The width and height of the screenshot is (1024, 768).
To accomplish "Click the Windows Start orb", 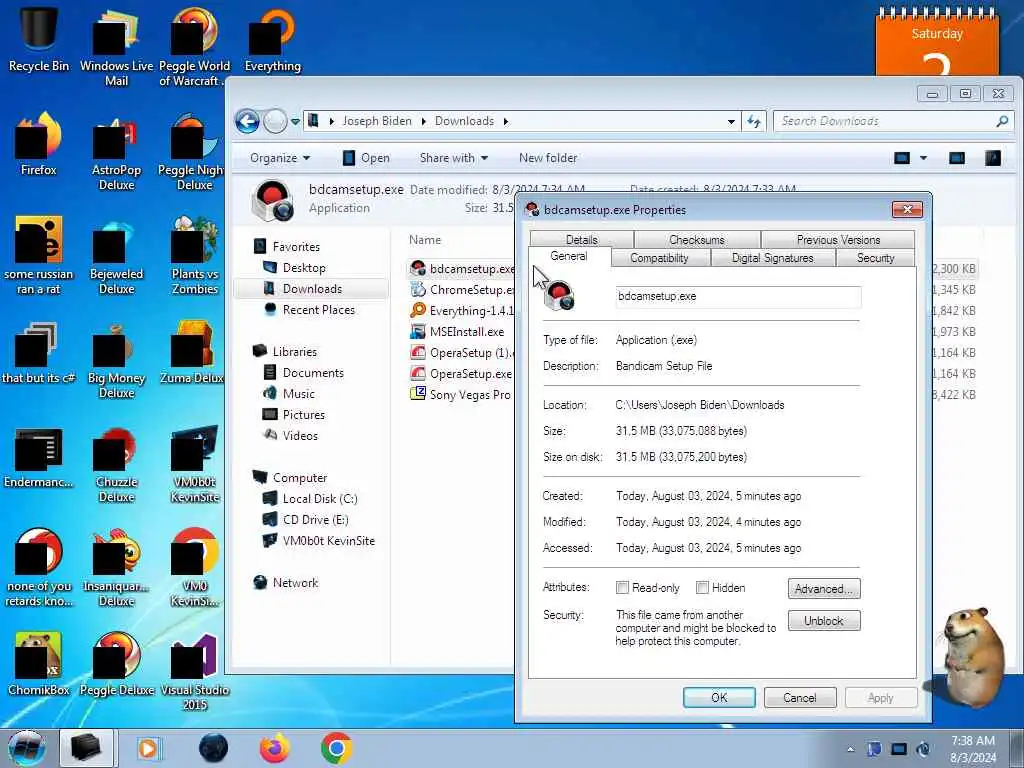I will (x=26, y=748).
